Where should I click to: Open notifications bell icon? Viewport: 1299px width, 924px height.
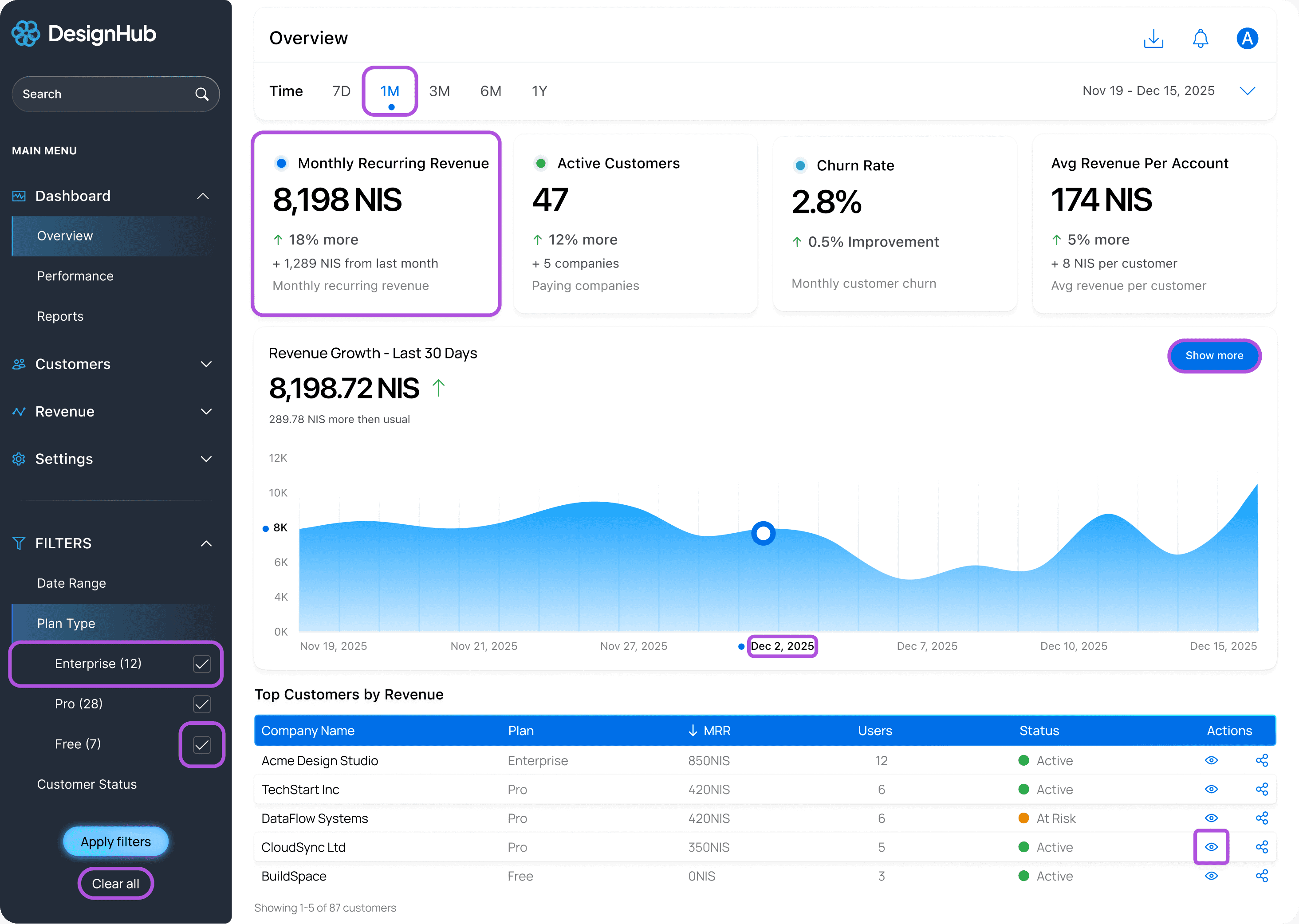tap(1200, 39)
